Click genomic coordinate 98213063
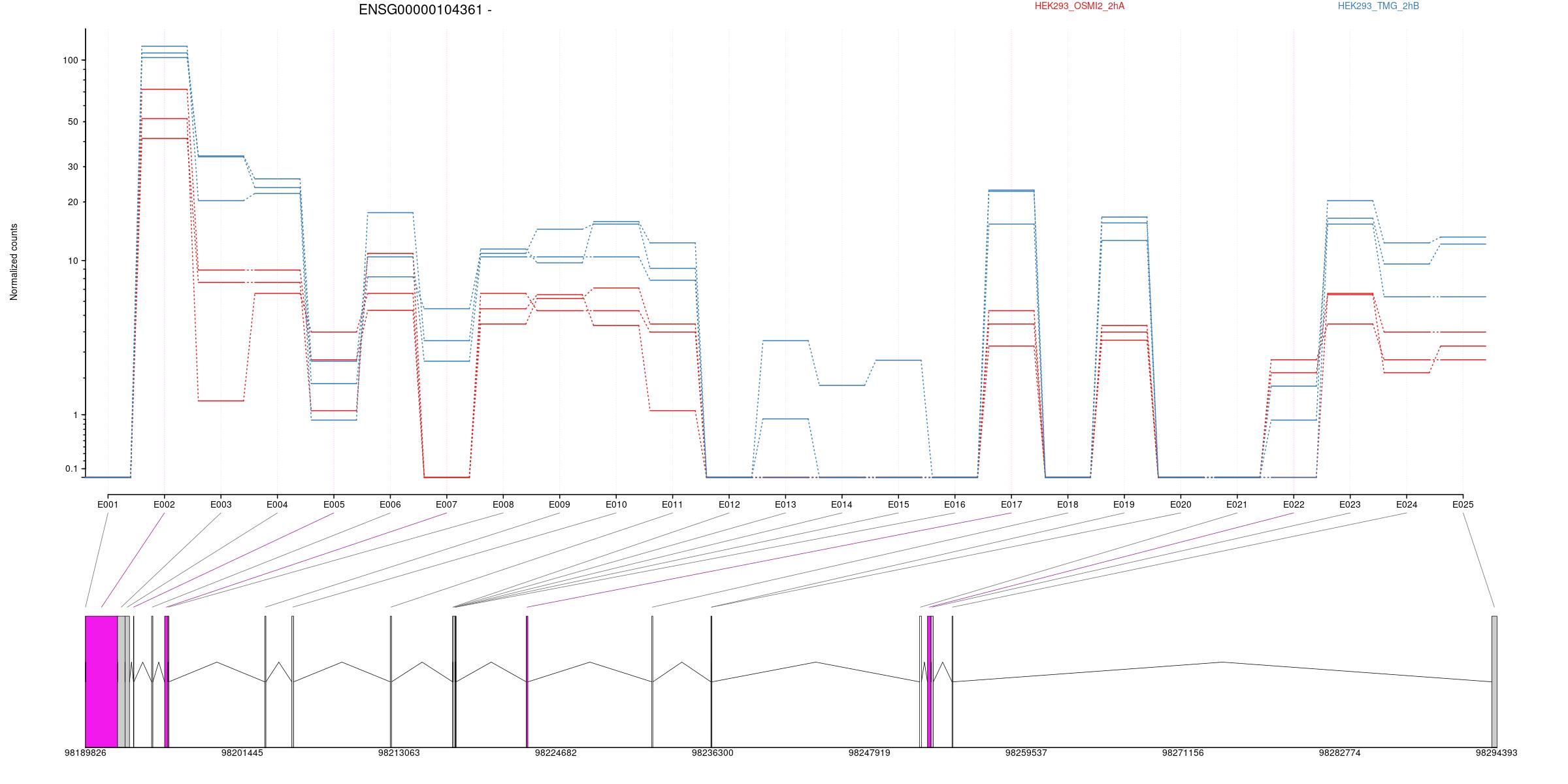Image resolution: width=1568 pixels, height=784 pixels. (399, 753)
